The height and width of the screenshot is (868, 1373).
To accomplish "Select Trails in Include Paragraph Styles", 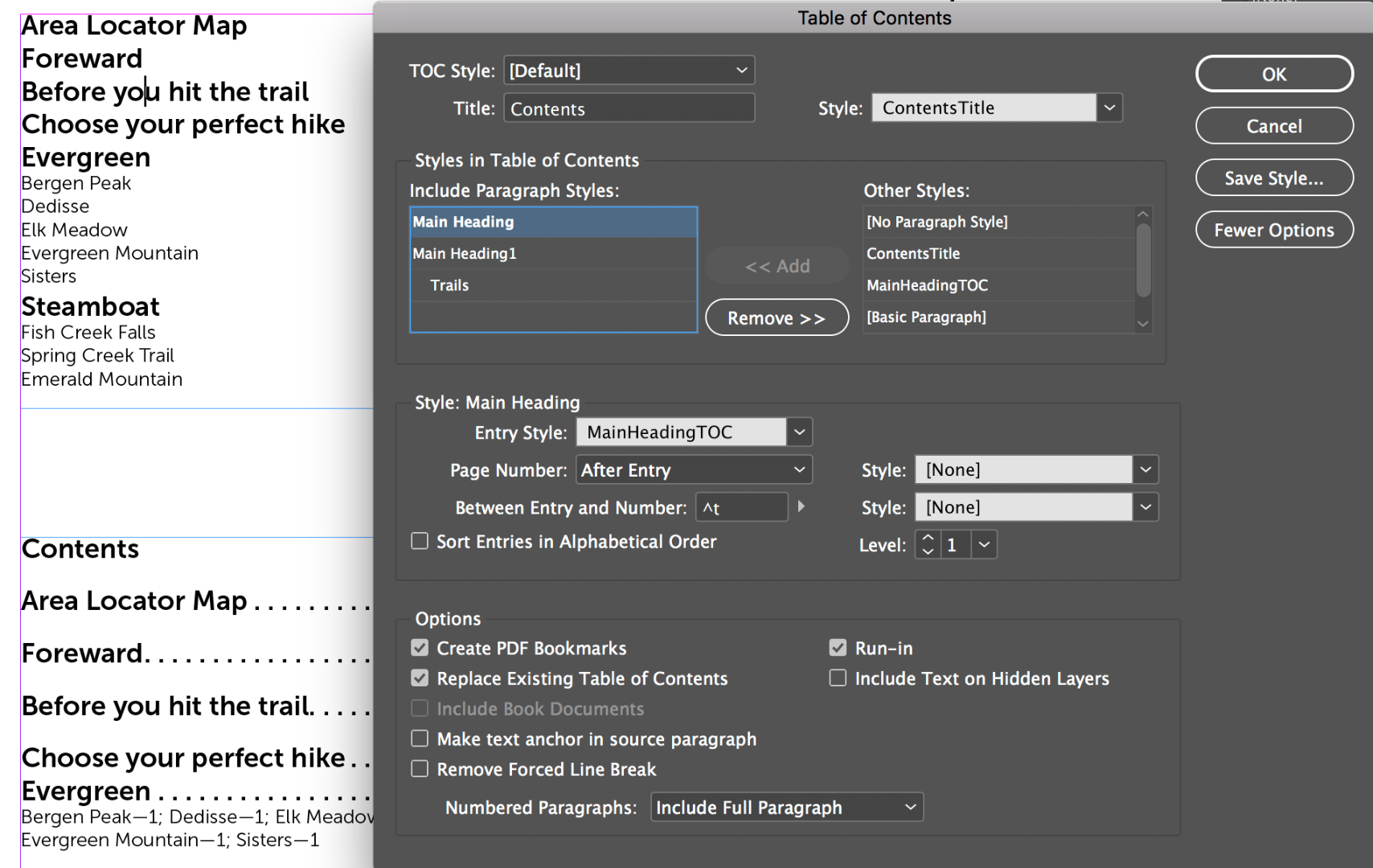I will coord(553,285).
